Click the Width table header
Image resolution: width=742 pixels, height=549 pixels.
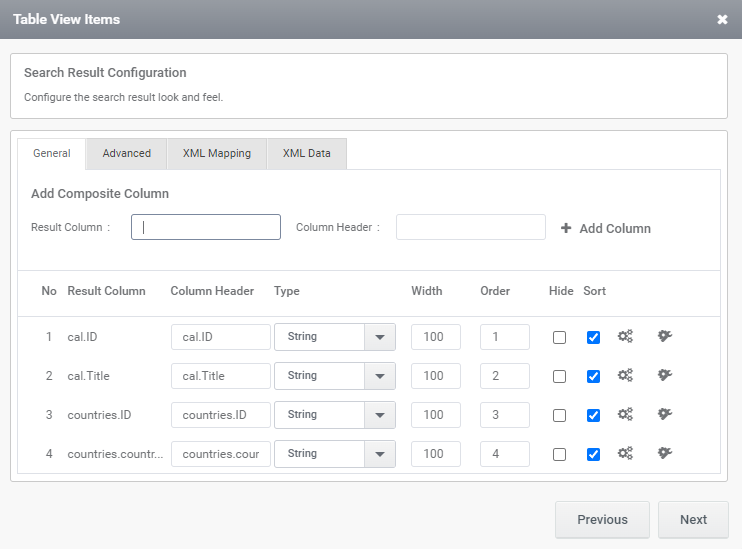tap(427, 291)
